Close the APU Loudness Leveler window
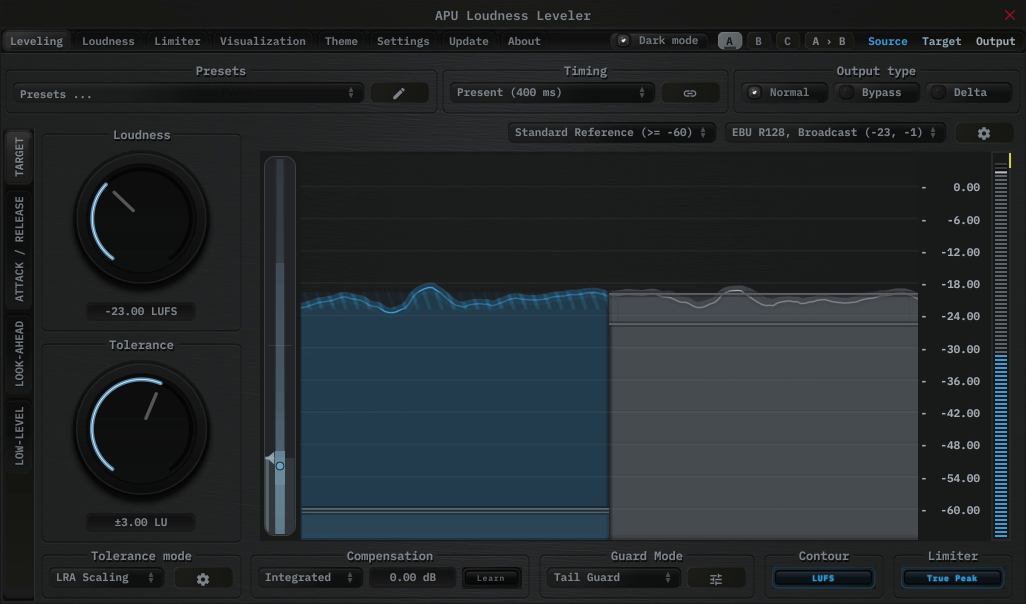This screenshot has height=604, width=1026. pyautogui.click(x=1010, y=15)
